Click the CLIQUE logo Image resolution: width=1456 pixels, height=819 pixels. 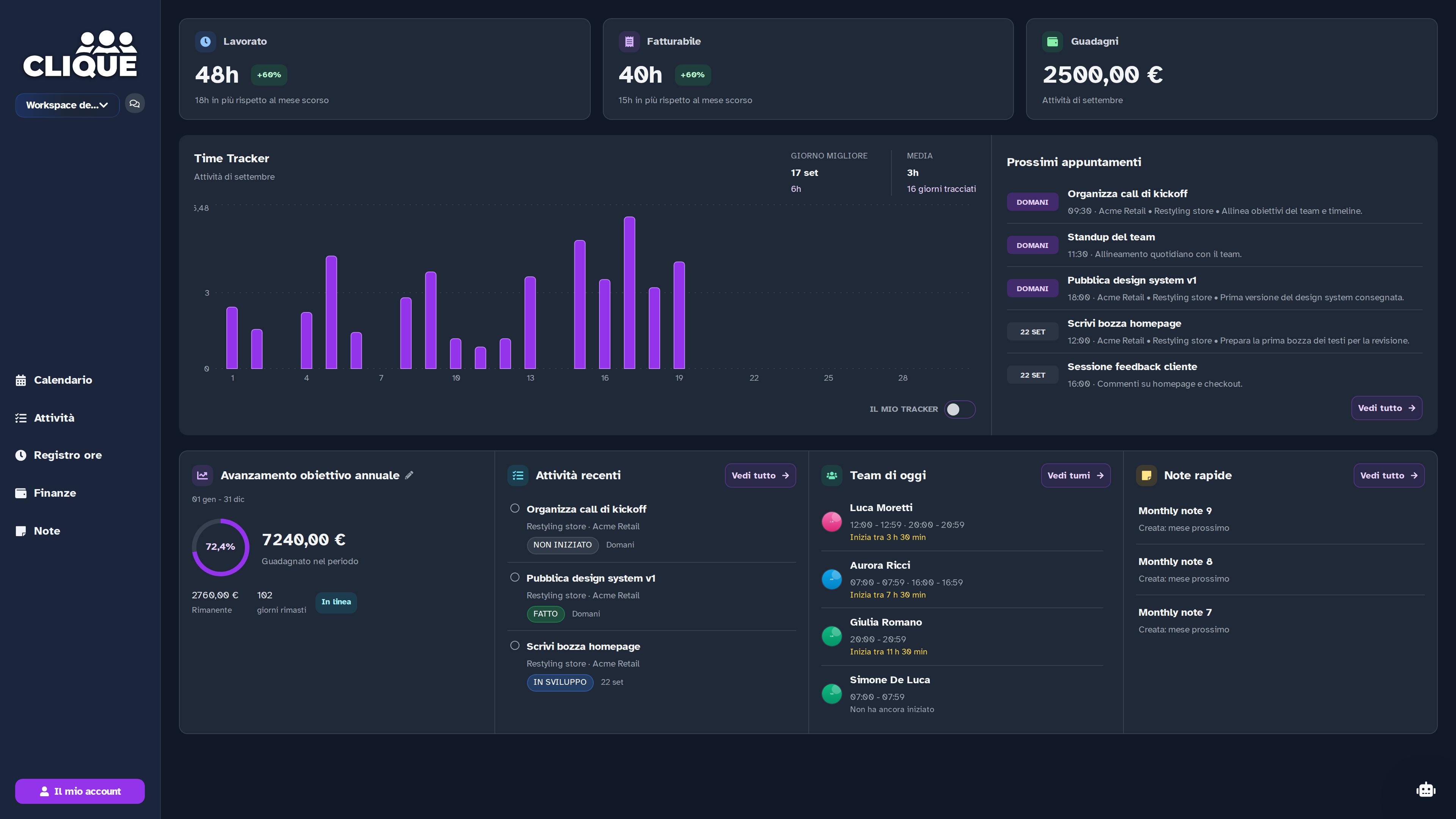click(80, 54)
